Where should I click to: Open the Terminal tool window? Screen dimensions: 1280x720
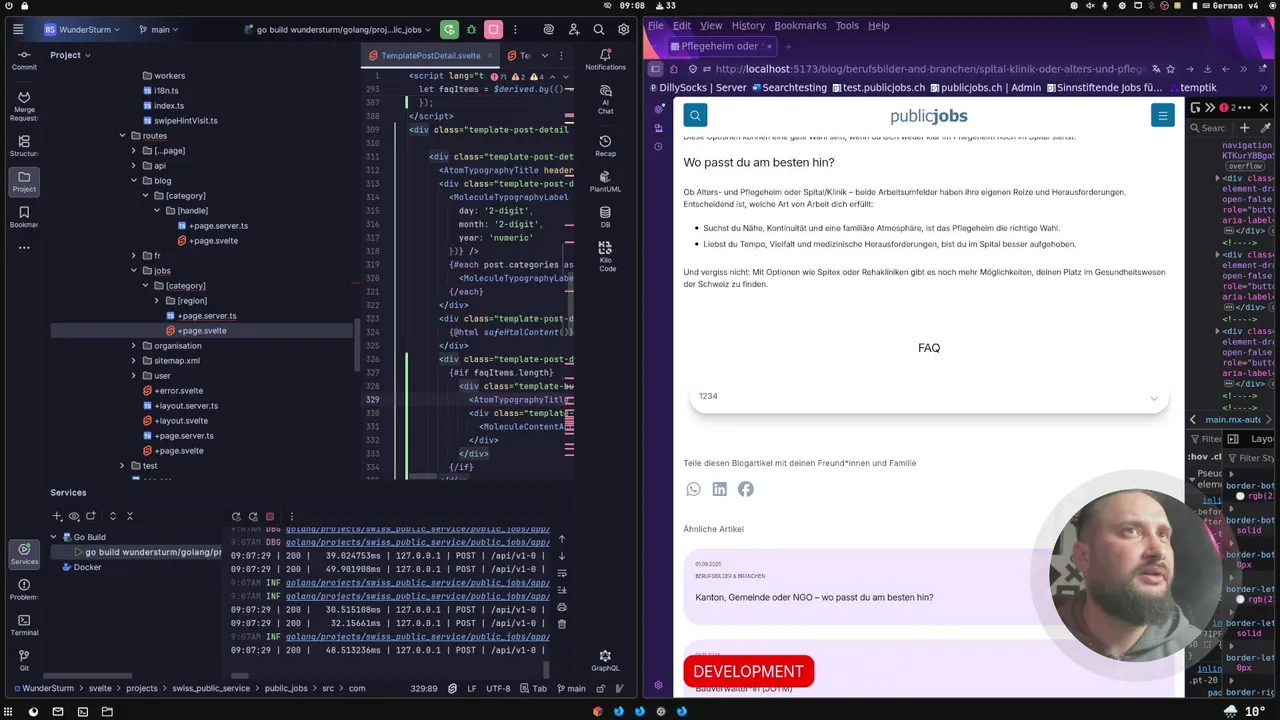click(24, 625)
